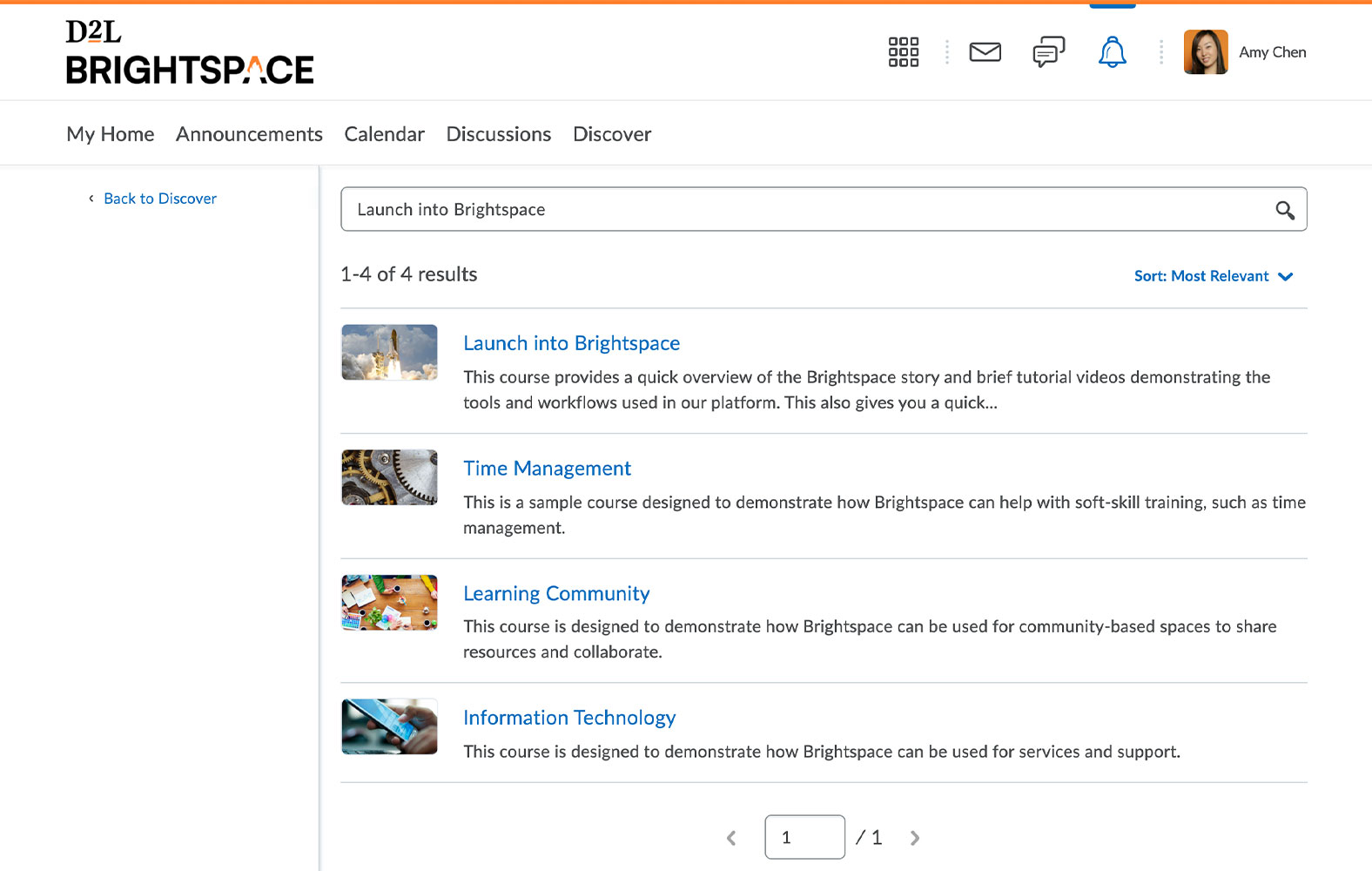Open the message alerts envelope icon
This screenshot has width=1372, height=871.
pyautogui.click(x=985, y=52)
